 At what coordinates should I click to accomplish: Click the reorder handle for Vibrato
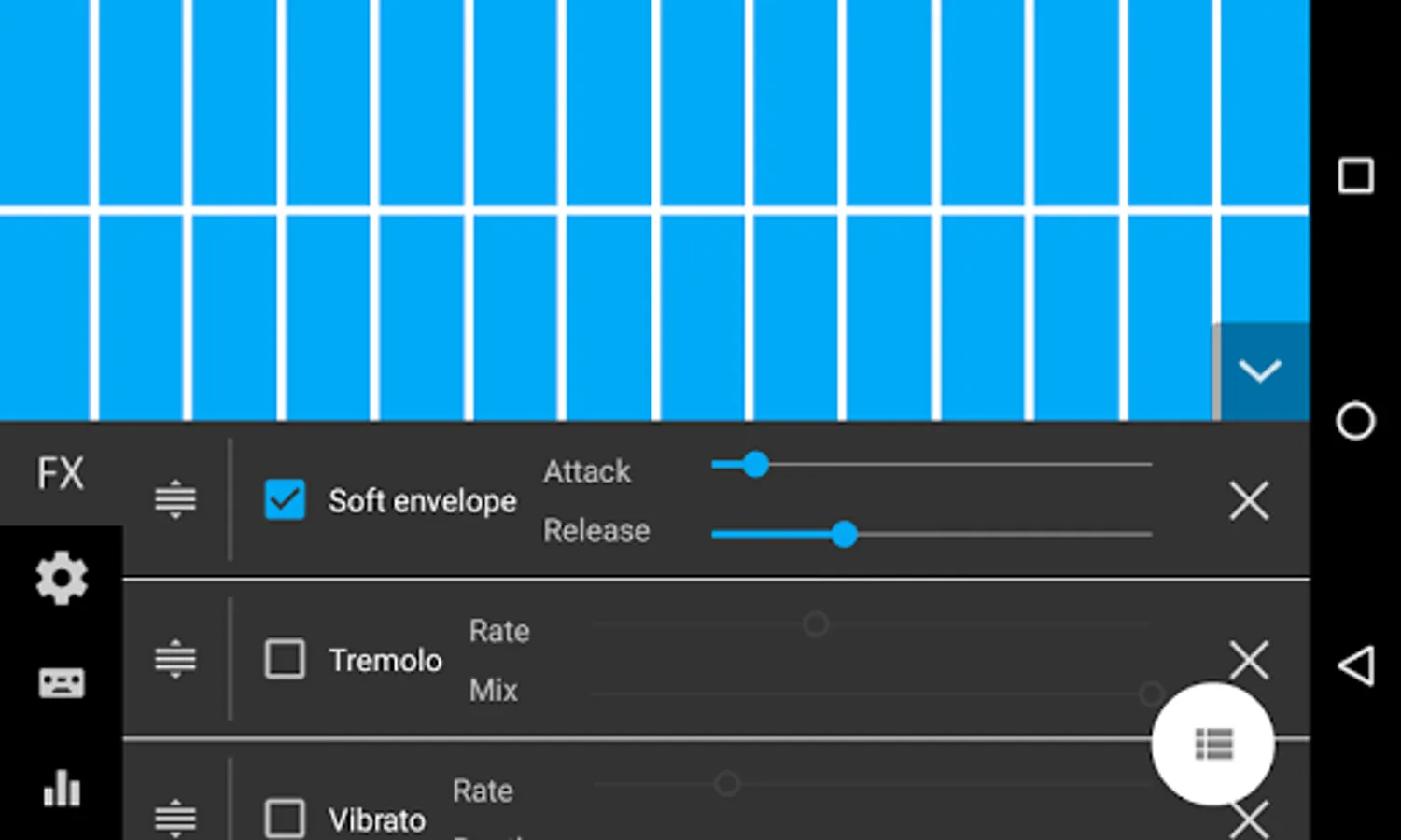(x=175, y=818)
